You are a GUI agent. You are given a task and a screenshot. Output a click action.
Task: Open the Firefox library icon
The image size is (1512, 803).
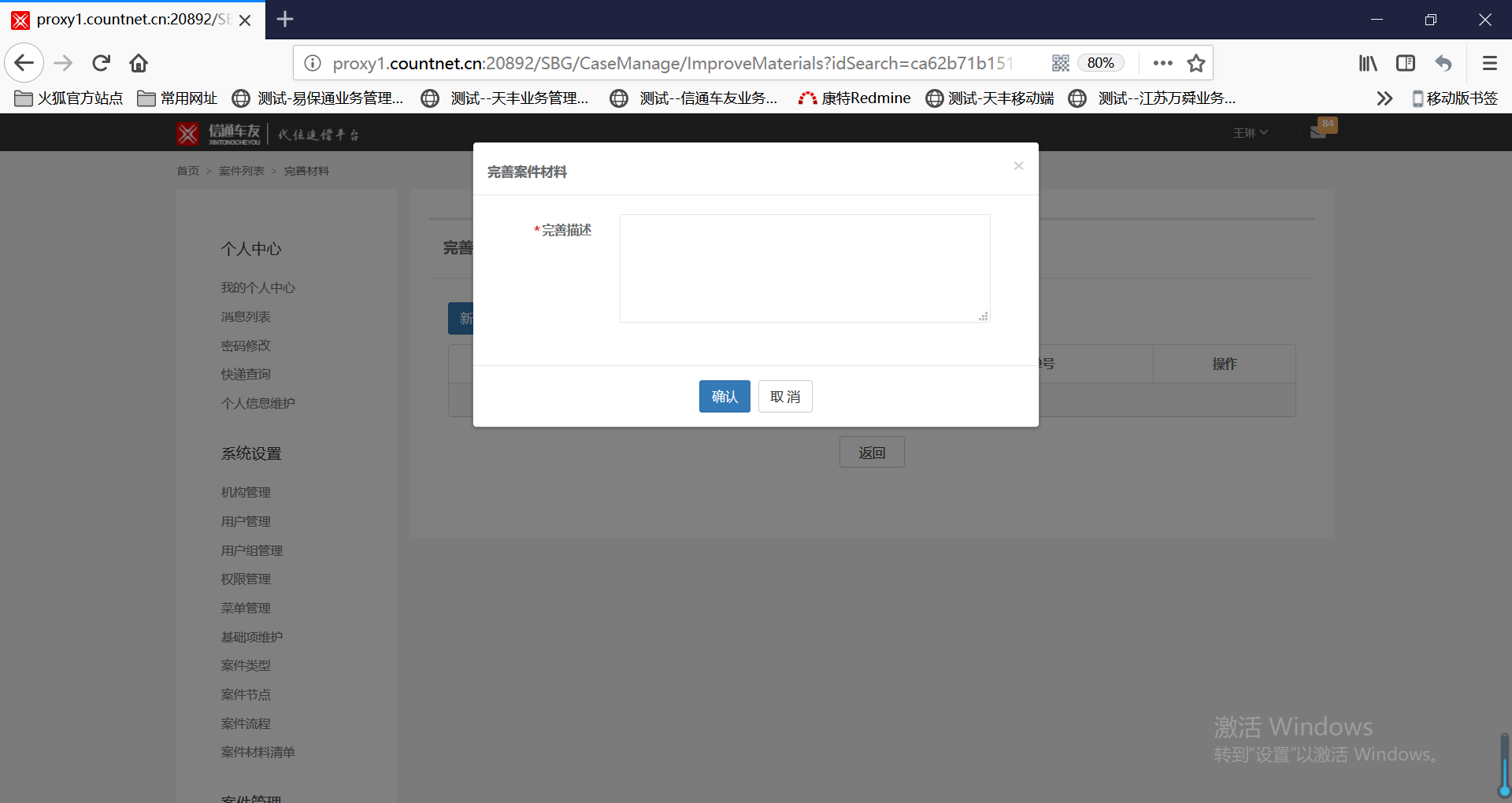[x=1368, y=63]
